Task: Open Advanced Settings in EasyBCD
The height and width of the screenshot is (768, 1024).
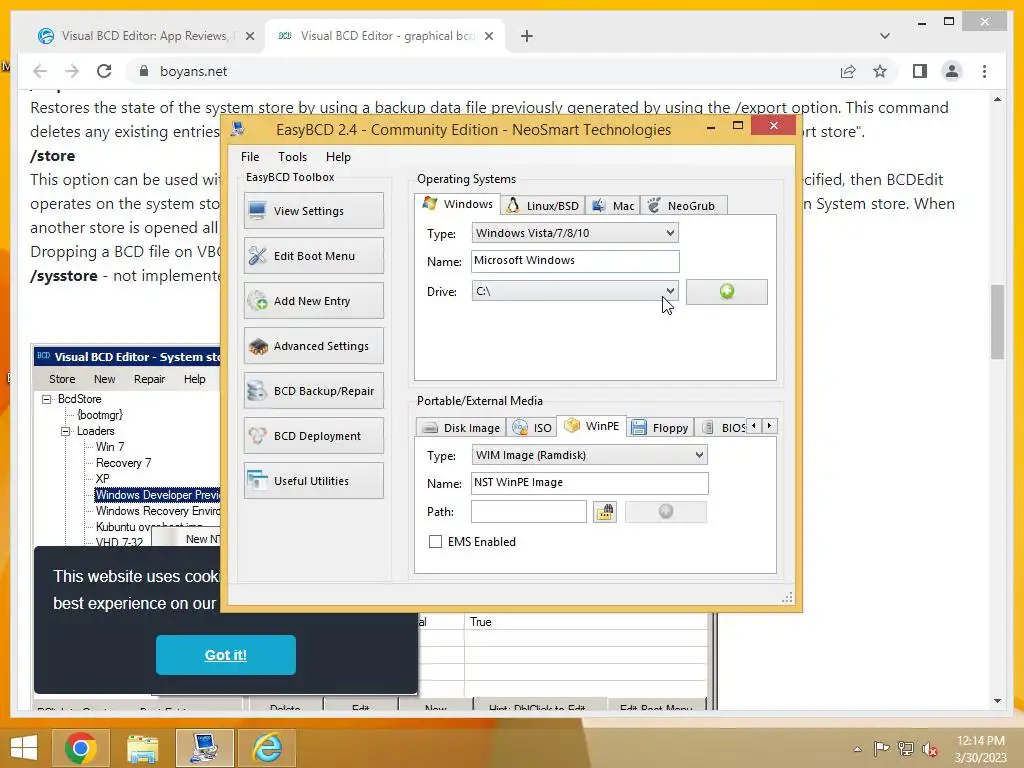Action: [x=313, y=346]
